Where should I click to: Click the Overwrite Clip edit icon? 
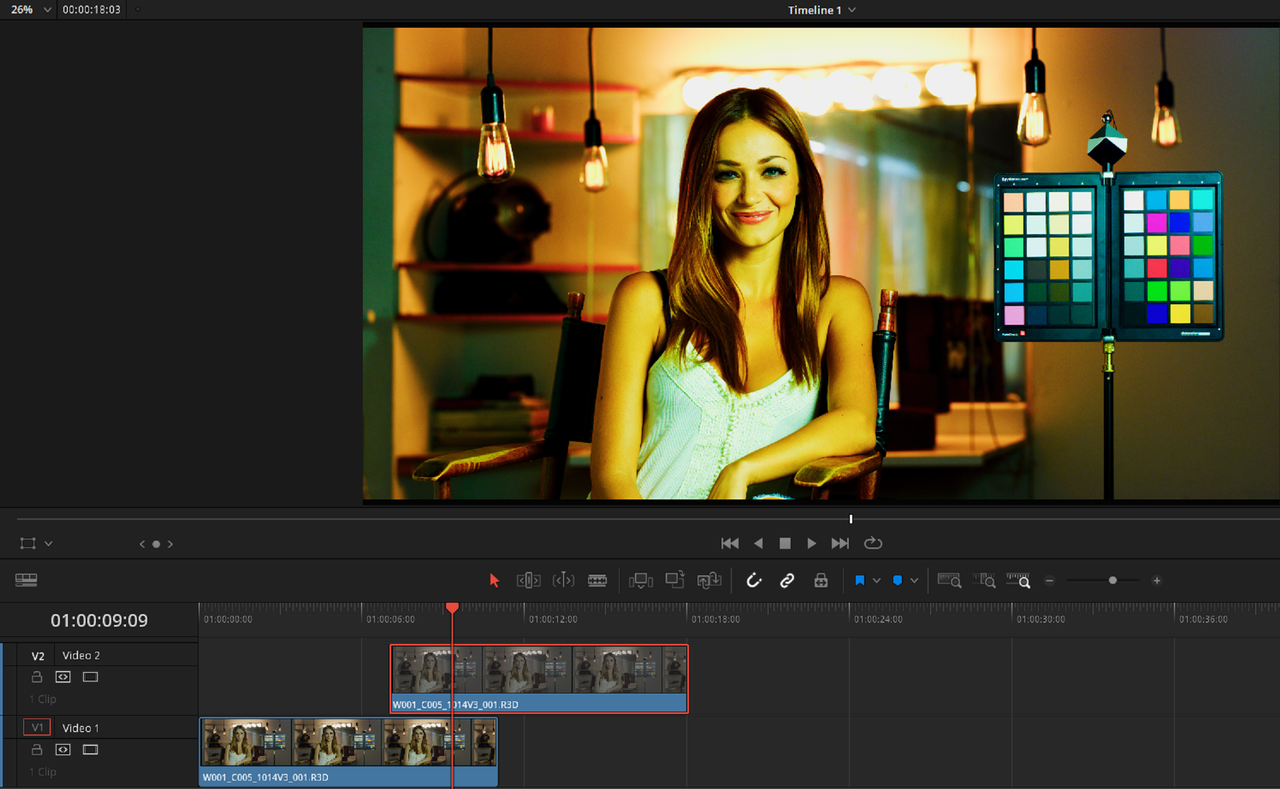[675, 580]
